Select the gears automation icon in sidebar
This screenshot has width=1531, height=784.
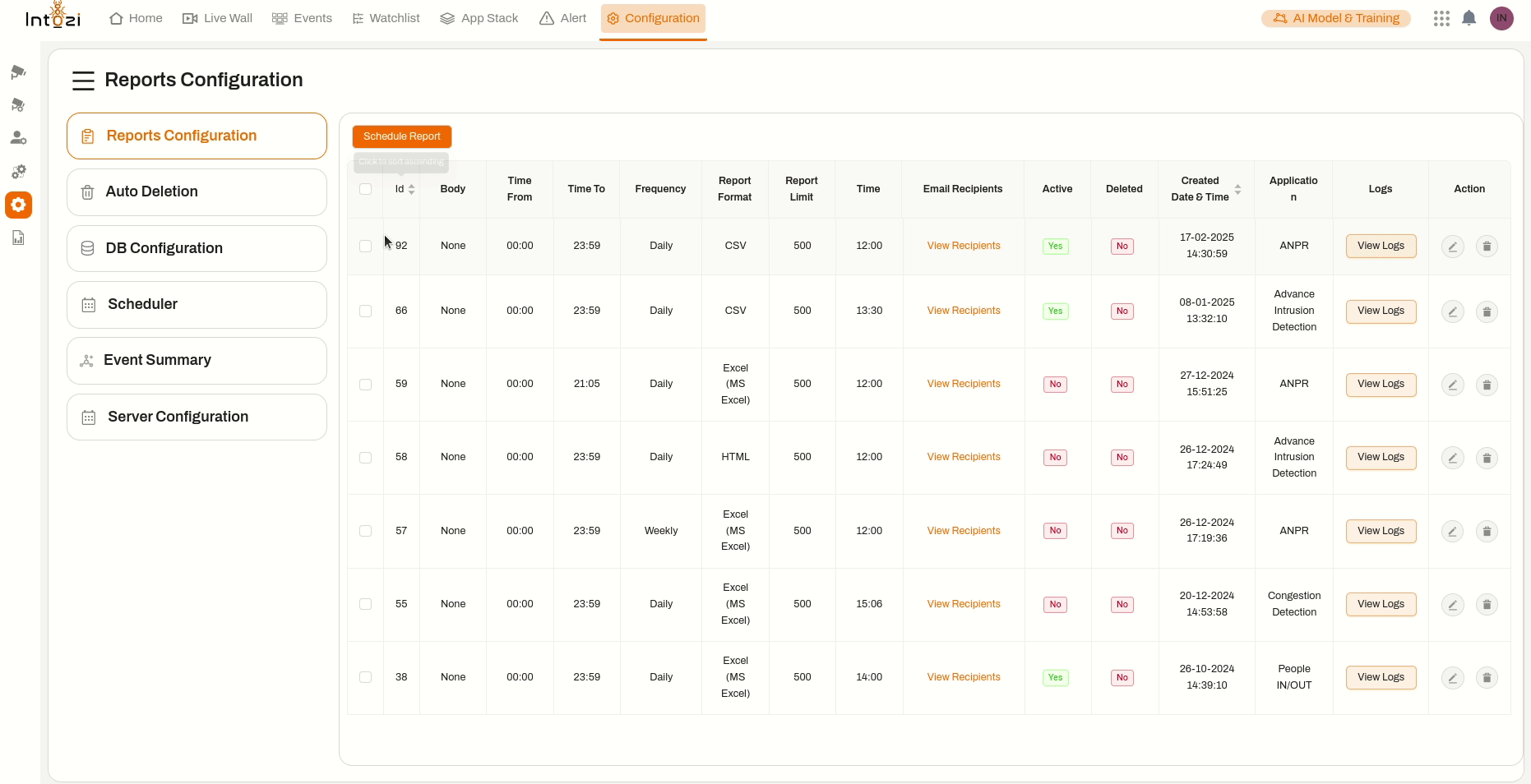tap(18, 171)
